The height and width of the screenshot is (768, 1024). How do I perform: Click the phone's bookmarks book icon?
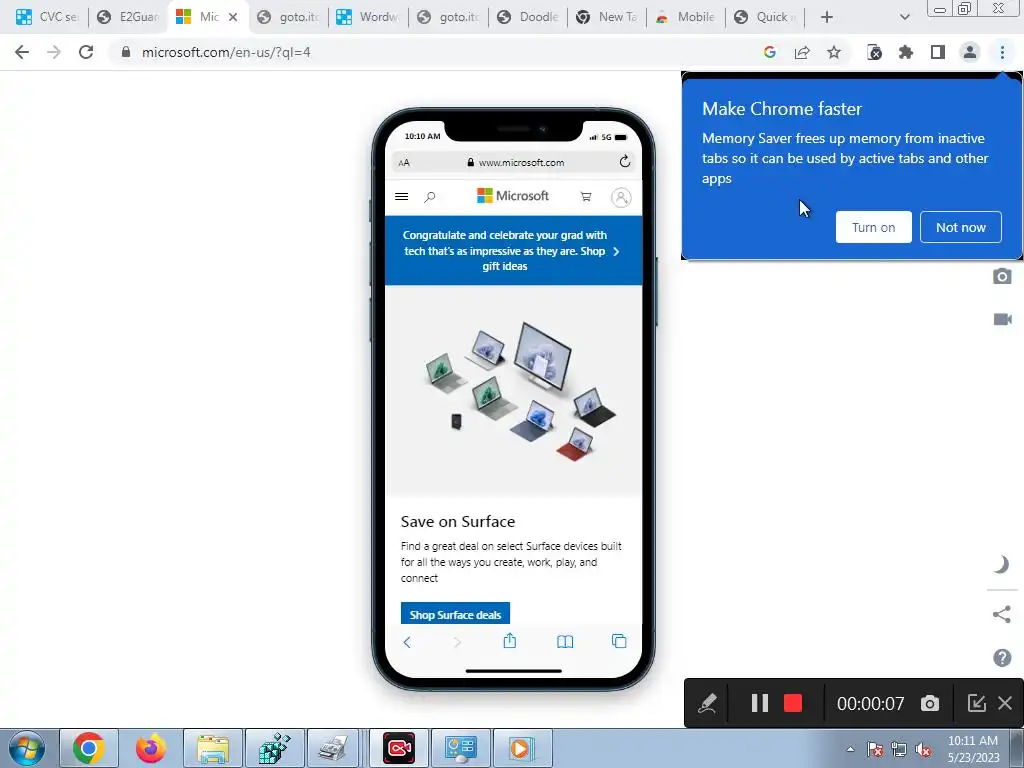pyautogui.click(x=565, y=642)
